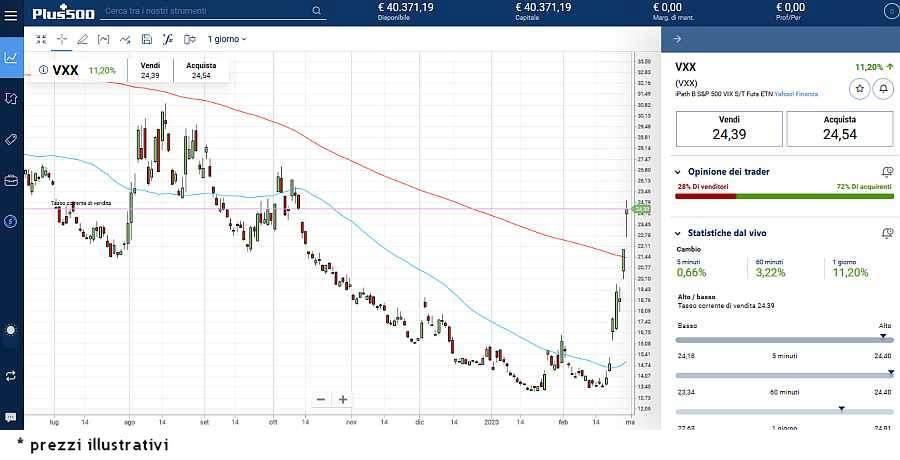The height and width of the screenshot is (460, 900).
Task: Select the pencil drawing tool
Action: pyautogui.click(x=83, y=39)
